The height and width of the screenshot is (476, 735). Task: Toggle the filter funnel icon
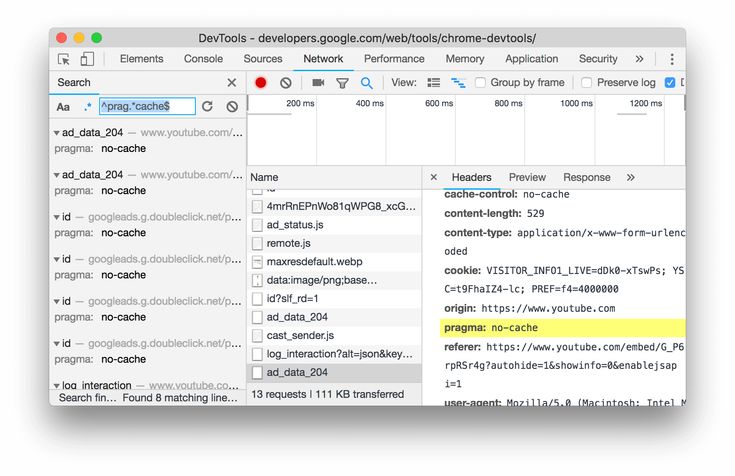pos(342,83)
